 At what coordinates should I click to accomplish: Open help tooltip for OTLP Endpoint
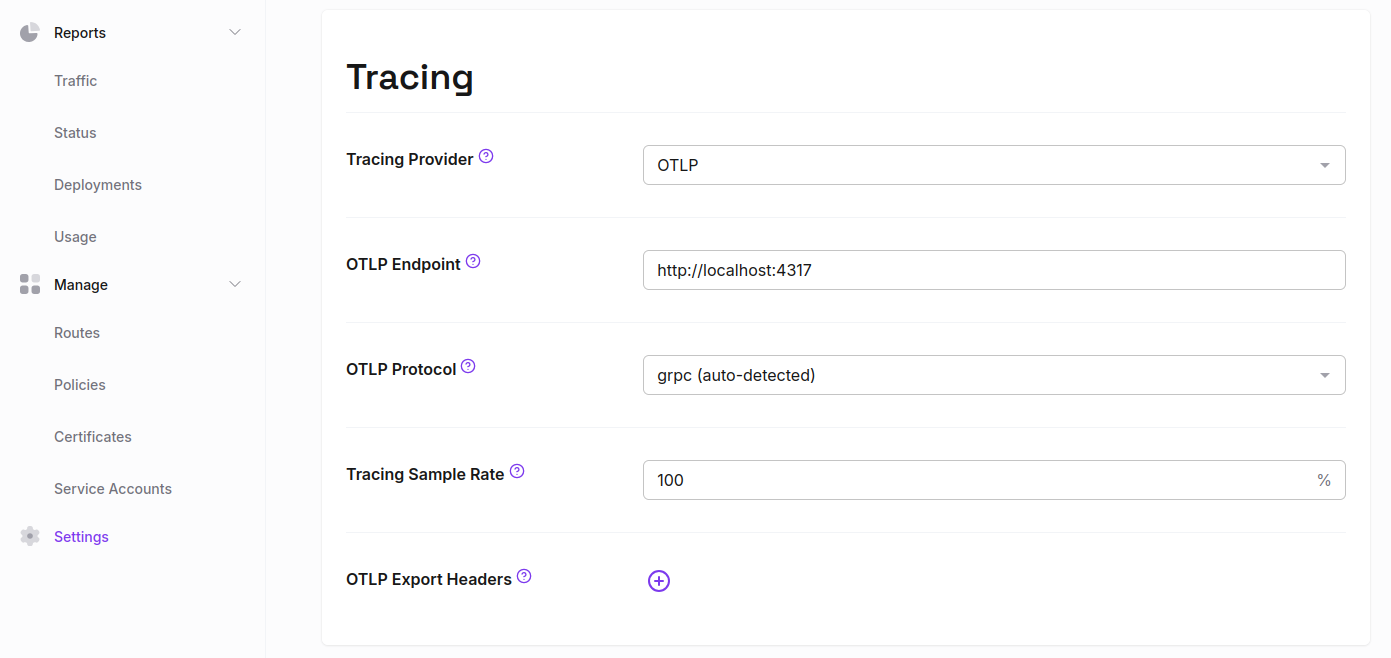click(473, 260)
